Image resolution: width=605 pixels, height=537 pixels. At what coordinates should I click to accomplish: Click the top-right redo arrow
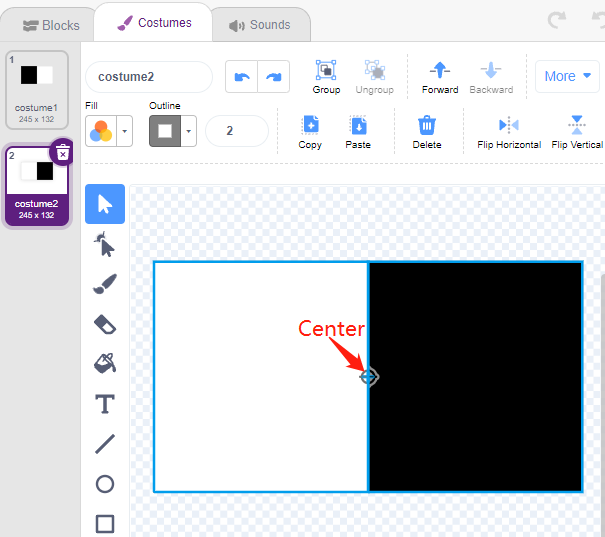click(556, 20)
